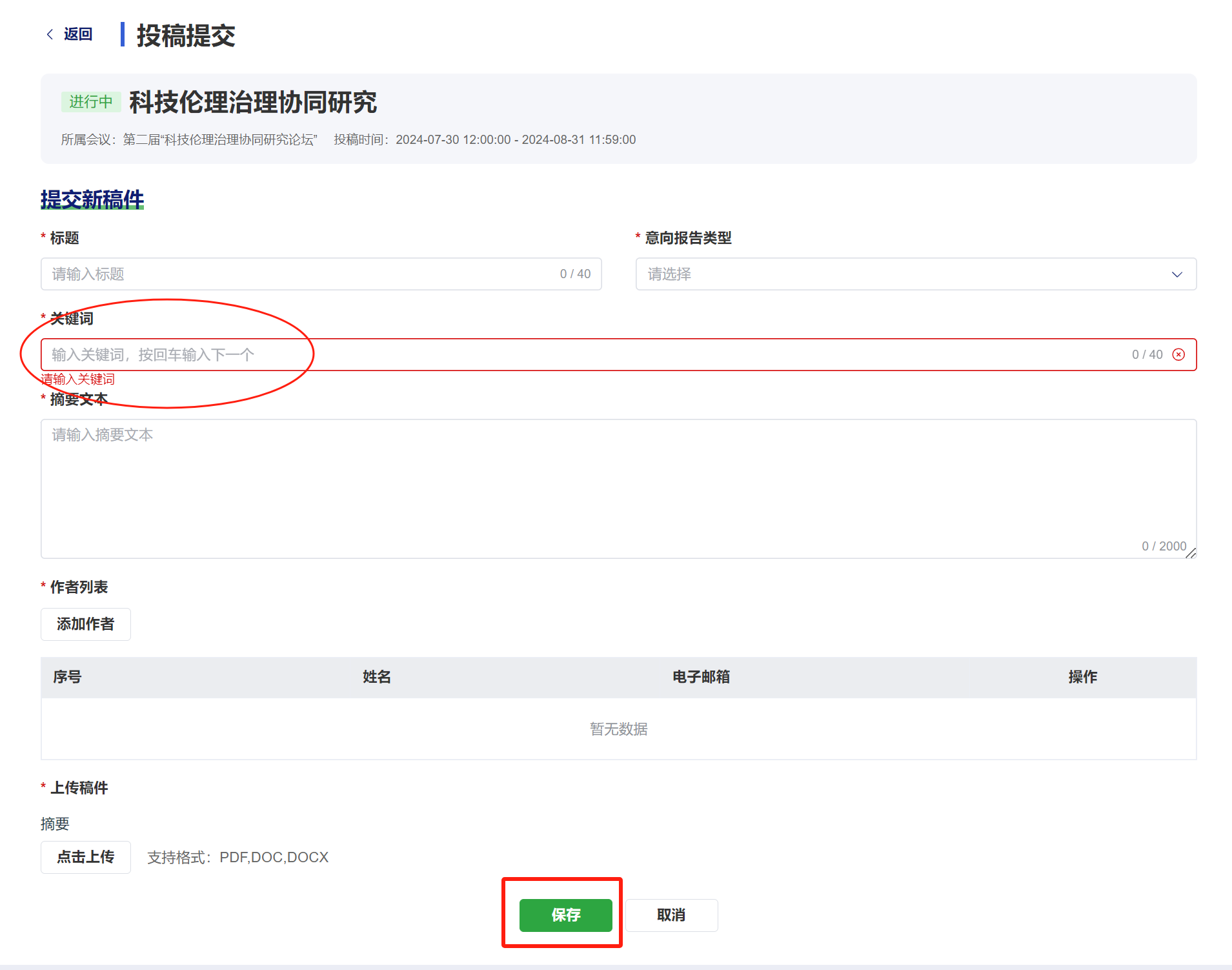1232x970 pixels.
Task: Click the chevron arrow in 请选择 box
Action: click(1176, 274)
